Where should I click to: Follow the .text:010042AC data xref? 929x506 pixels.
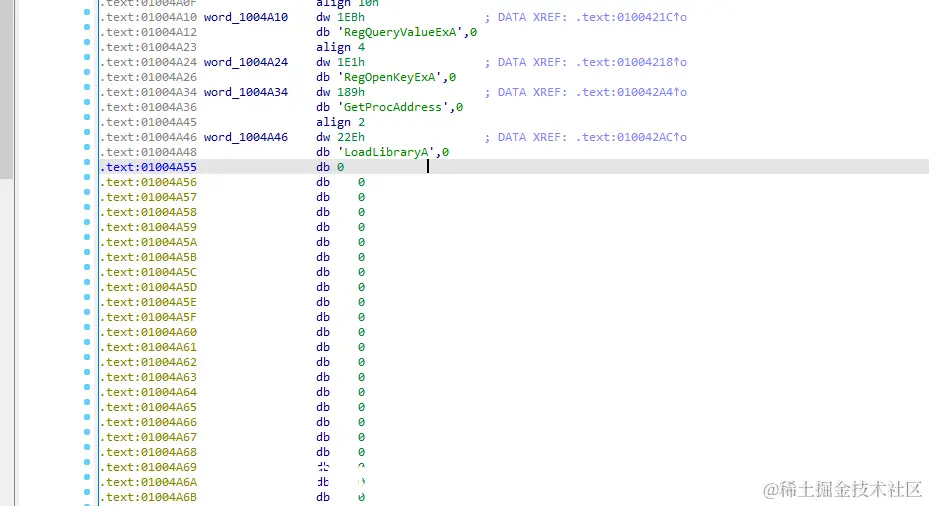[631, 137]
